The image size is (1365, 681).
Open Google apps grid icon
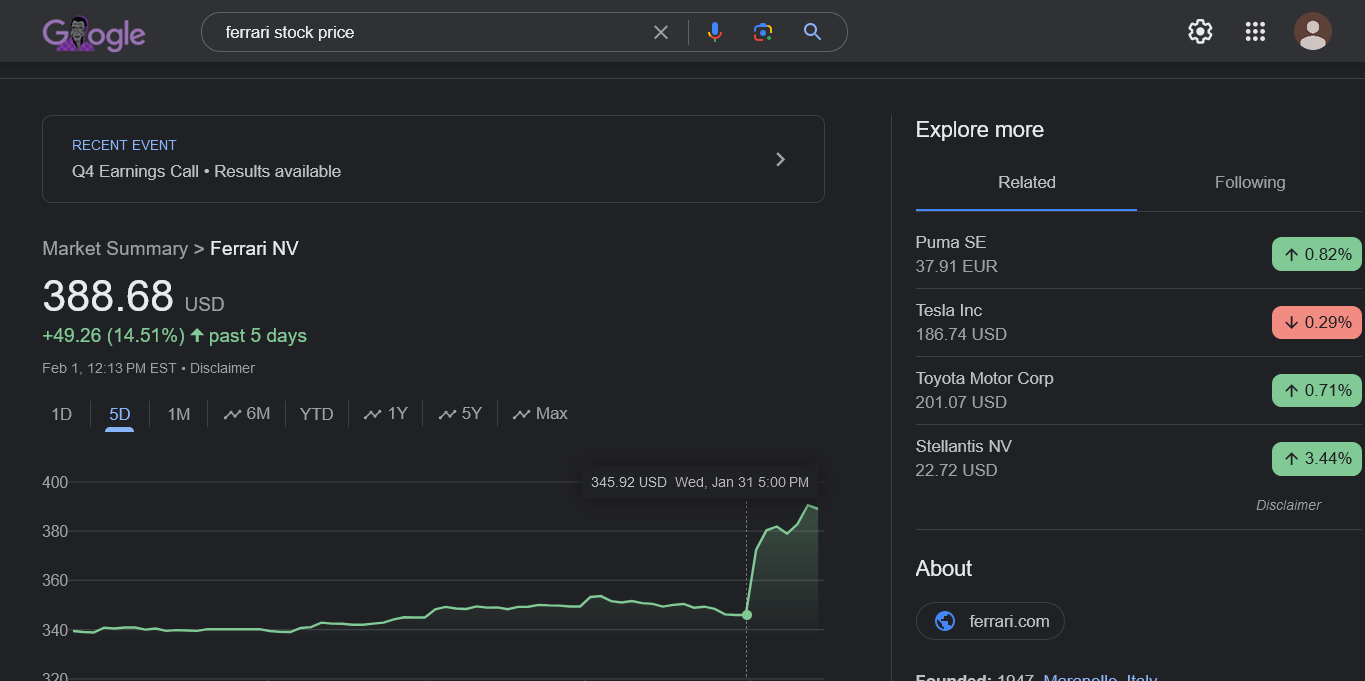(1255, 32)
